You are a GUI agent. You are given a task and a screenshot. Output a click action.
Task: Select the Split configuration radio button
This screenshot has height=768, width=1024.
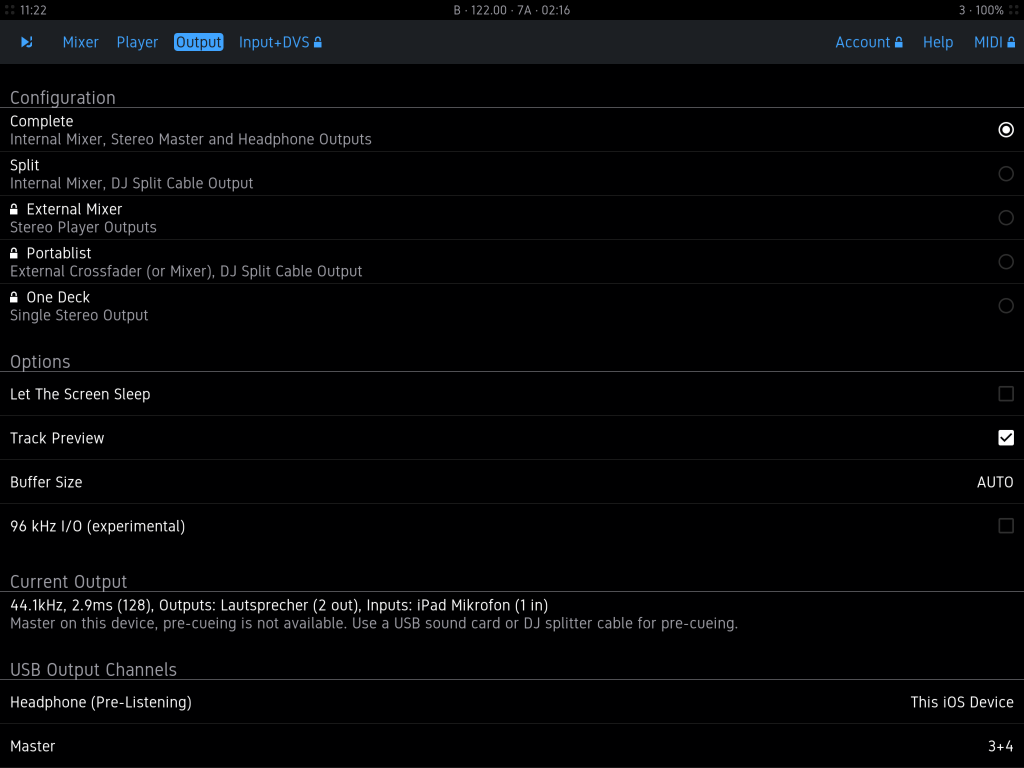click(x=1005, y=174)
